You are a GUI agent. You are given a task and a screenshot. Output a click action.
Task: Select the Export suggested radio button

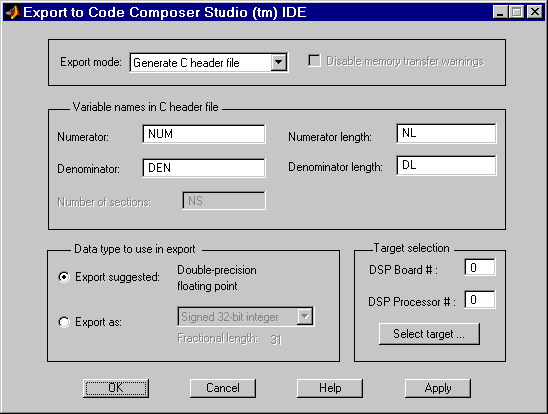[x=64, y=277]
